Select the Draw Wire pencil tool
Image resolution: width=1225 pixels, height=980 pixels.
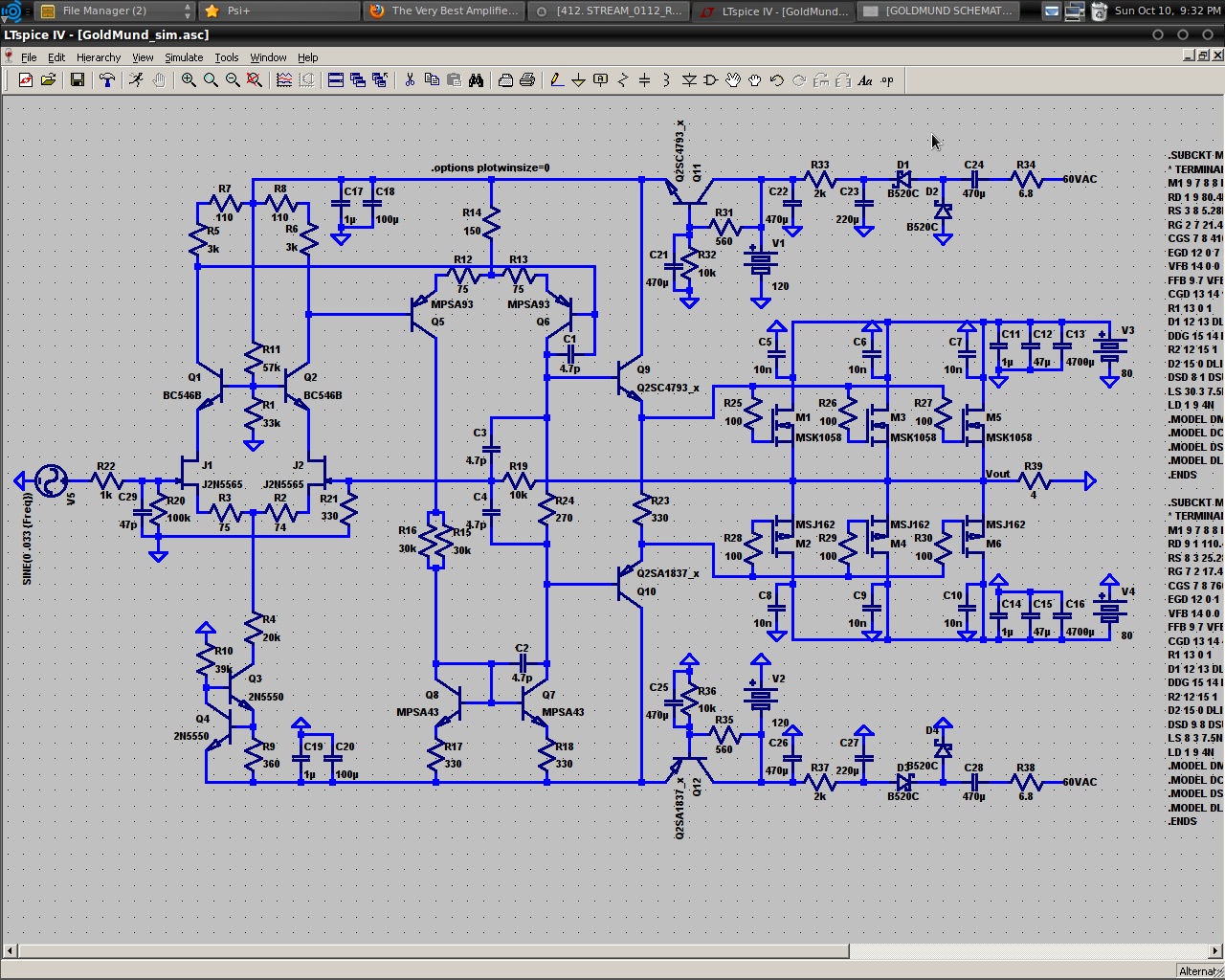click(557, 80)
